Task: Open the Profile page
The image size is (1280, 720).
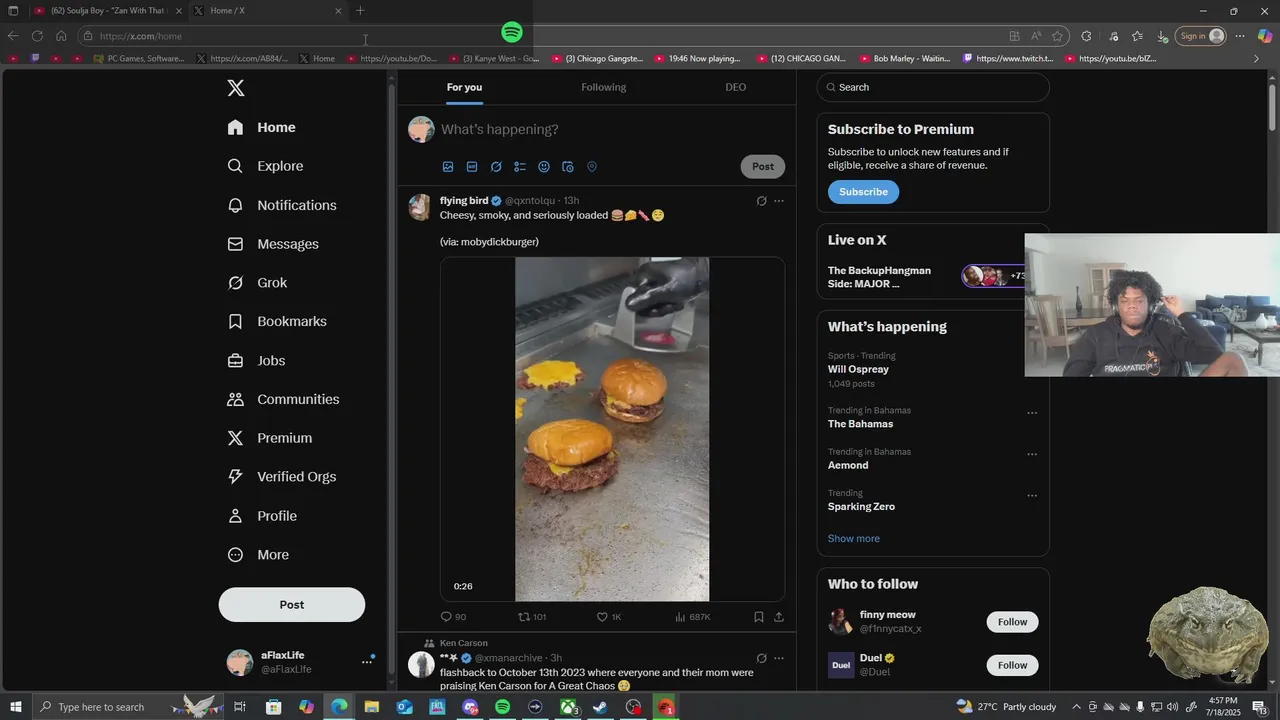Action: pos(262,516)
